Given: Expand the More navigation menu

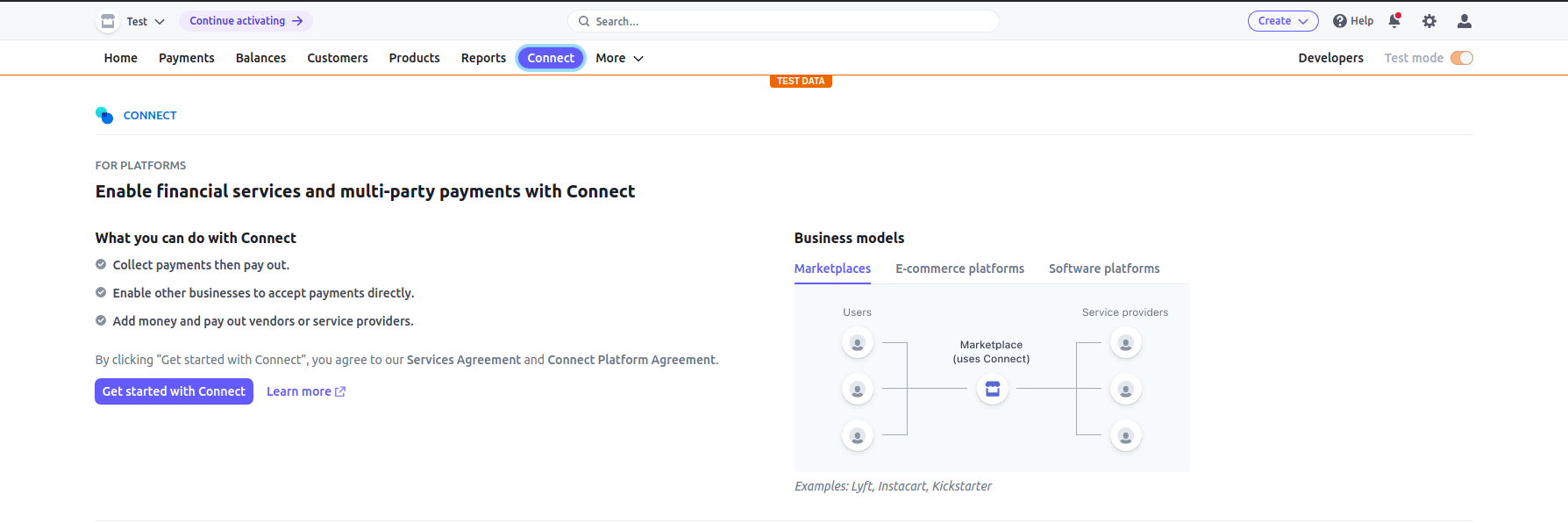Looking at the screenshot, I should point(619,58).
